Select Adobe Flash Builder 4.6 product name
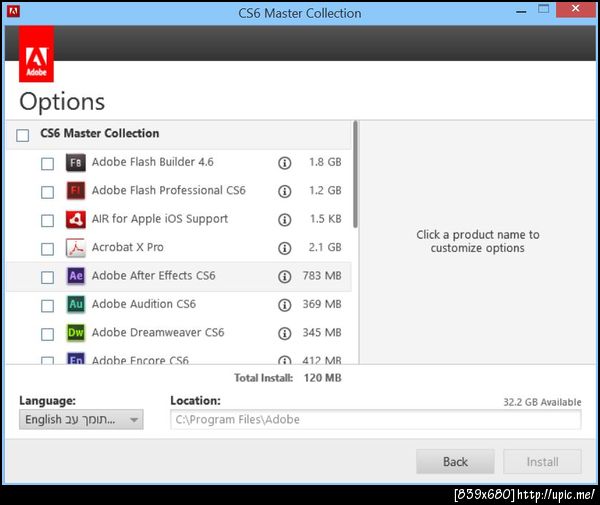The height and width of the screenshot is (505, 600). (153, 162)
